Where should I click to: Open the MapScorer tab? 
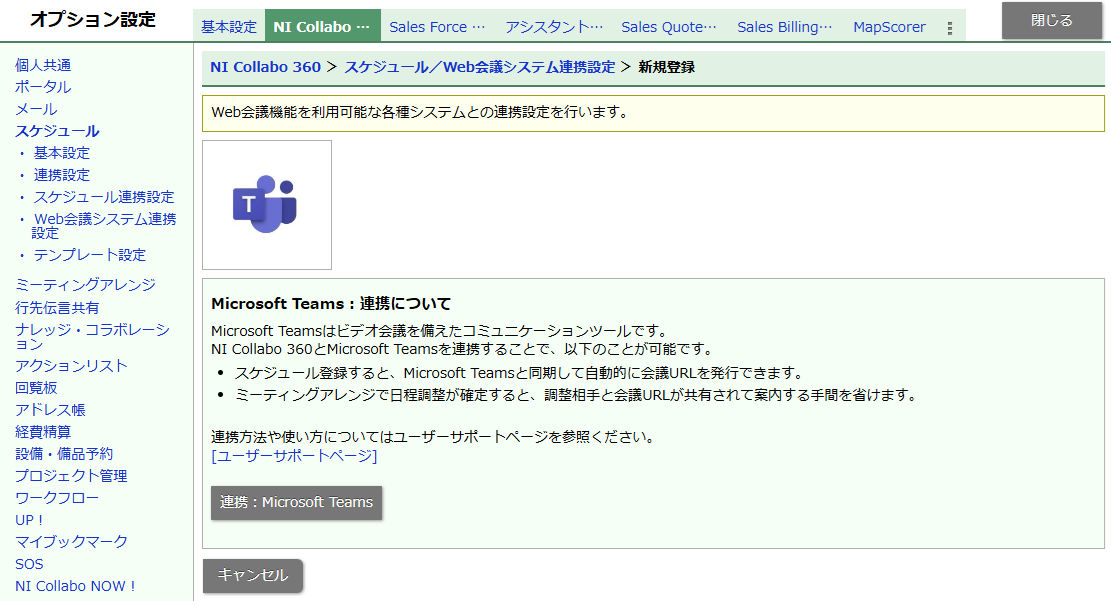click(x=889, y=27)
